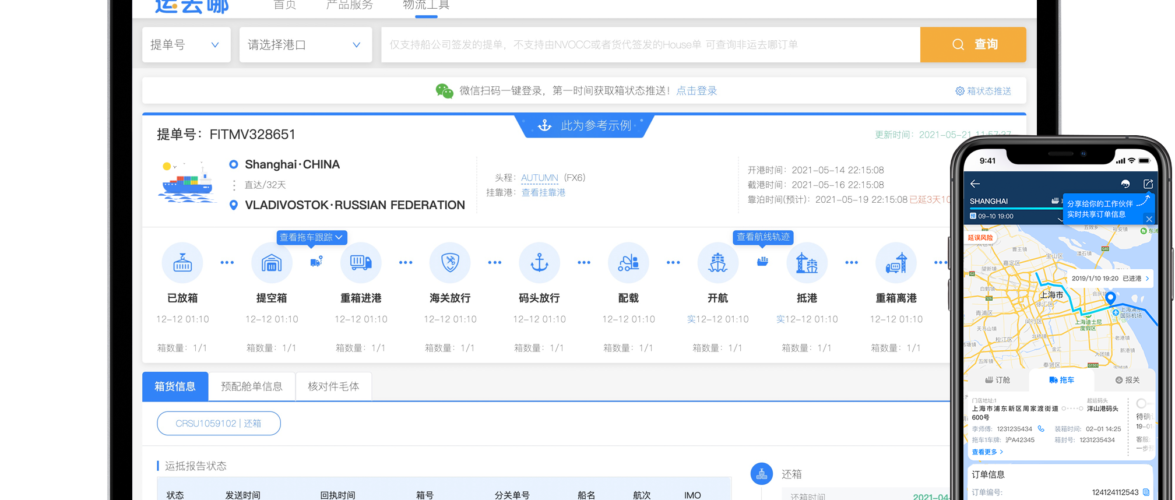The width and height of the screenshot is (1175, 500).
Task: Click the 开航 ship departure icon
Action: [x=718, y=263]
